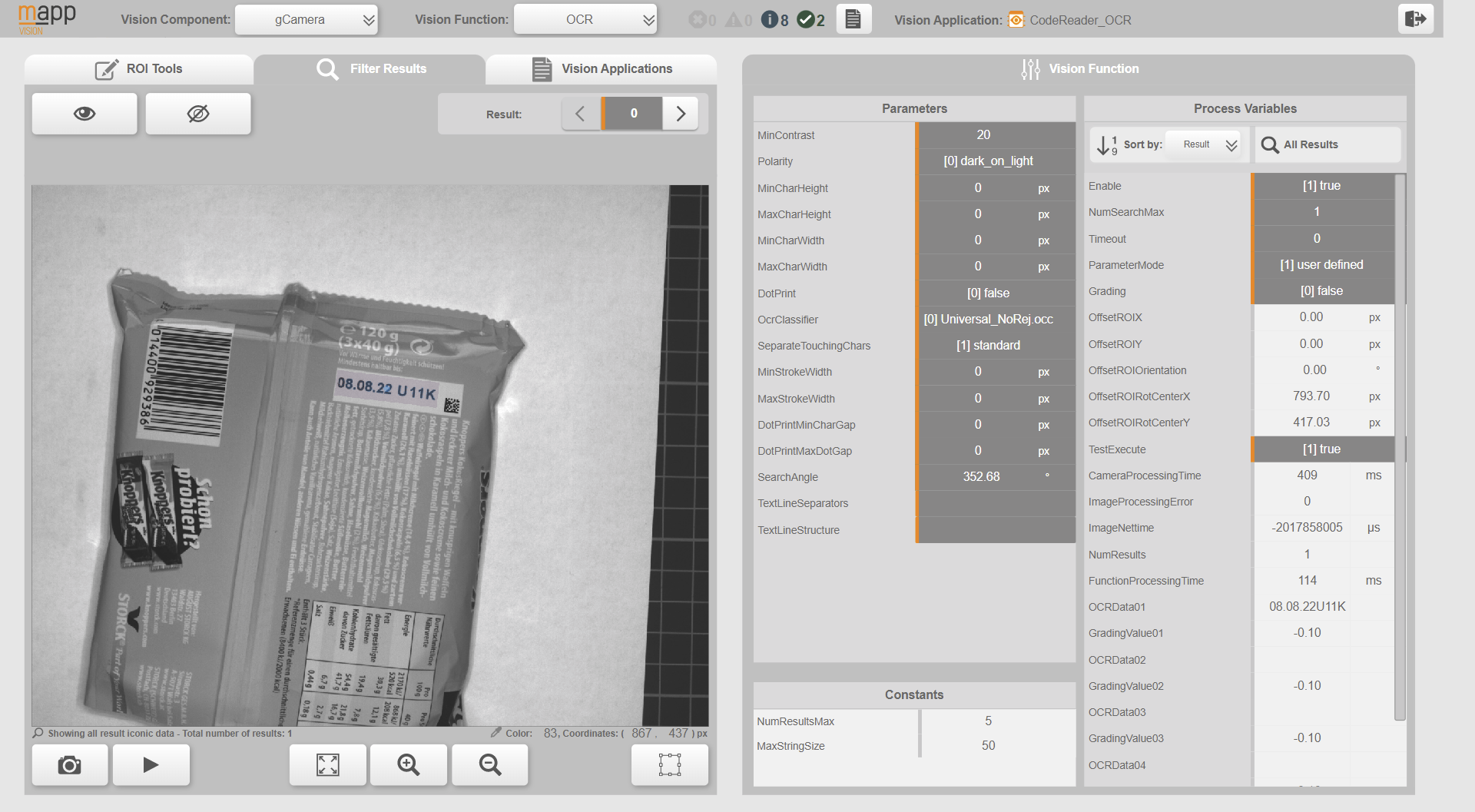The width and height of the screenshot is (1475, 812).
Task: Edit the NumSearchMax value
Action: click(x=1323, y=212)
